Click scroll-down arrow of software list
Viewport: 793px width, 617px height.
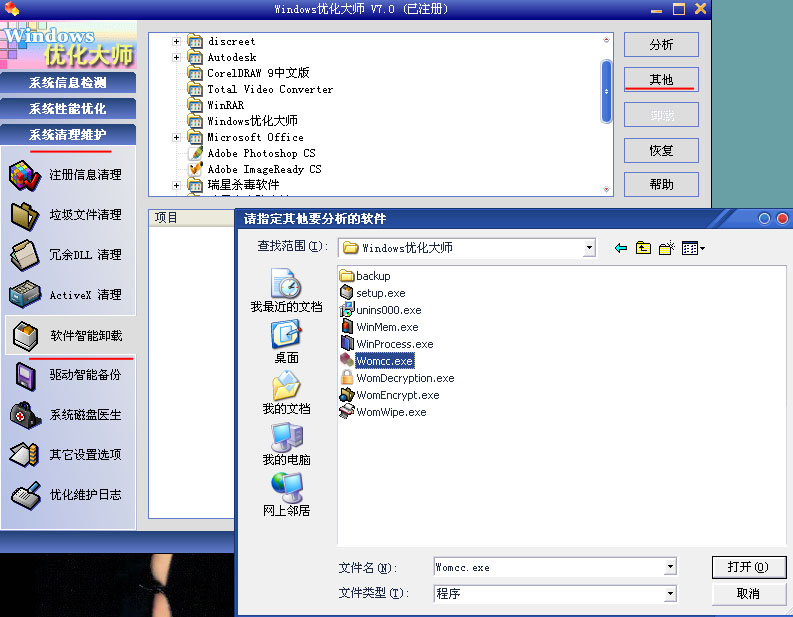(x=606, y=189)
